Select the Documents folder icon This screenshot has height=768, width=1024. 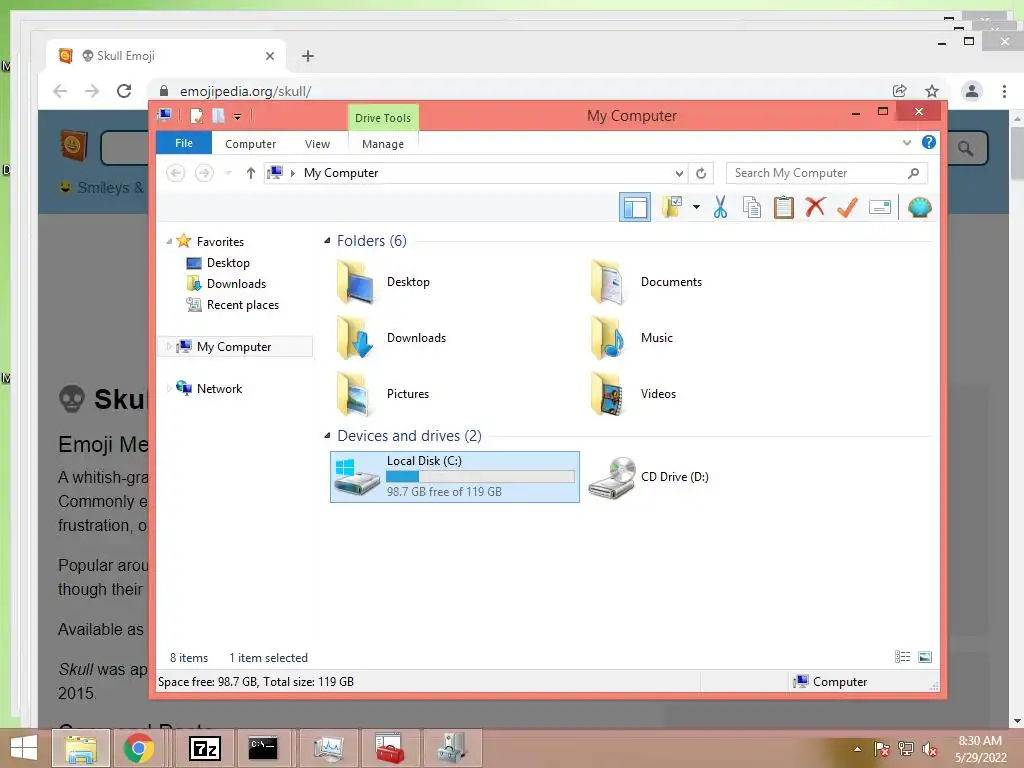click(608, 282)
